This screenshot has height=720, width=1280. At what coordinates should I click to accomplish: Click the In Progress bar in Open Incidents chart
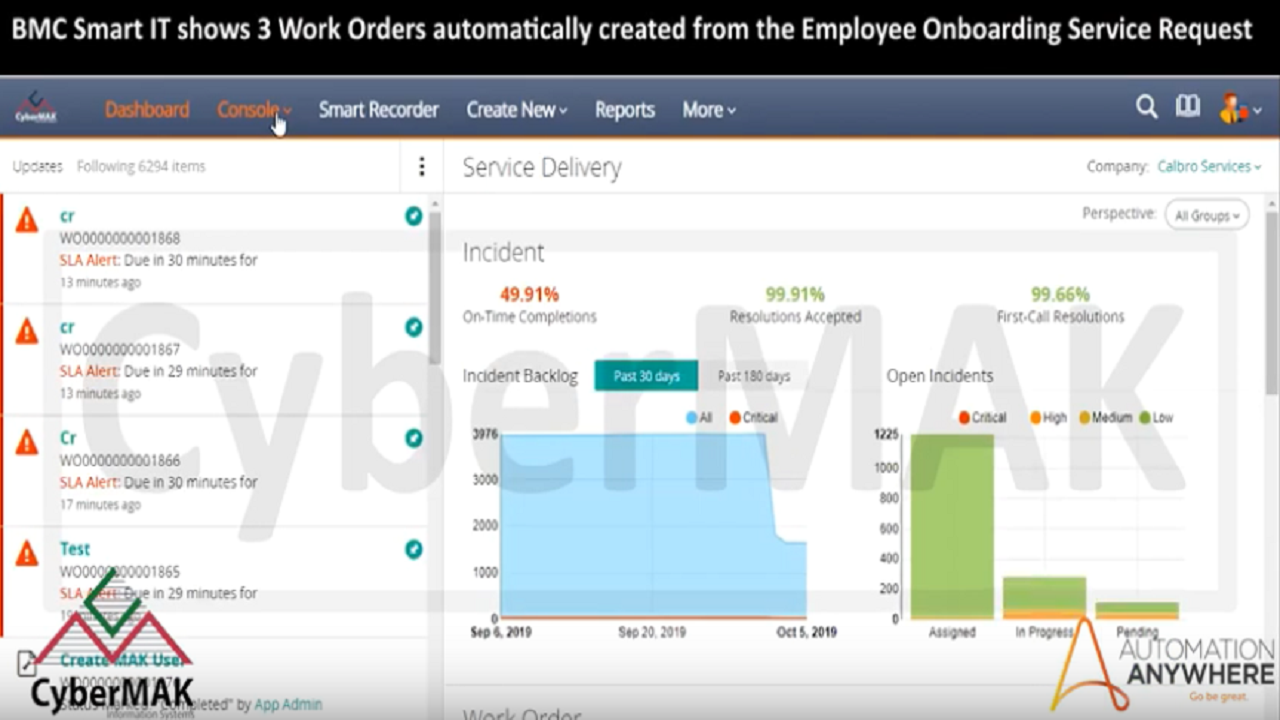pos(1044,597)
